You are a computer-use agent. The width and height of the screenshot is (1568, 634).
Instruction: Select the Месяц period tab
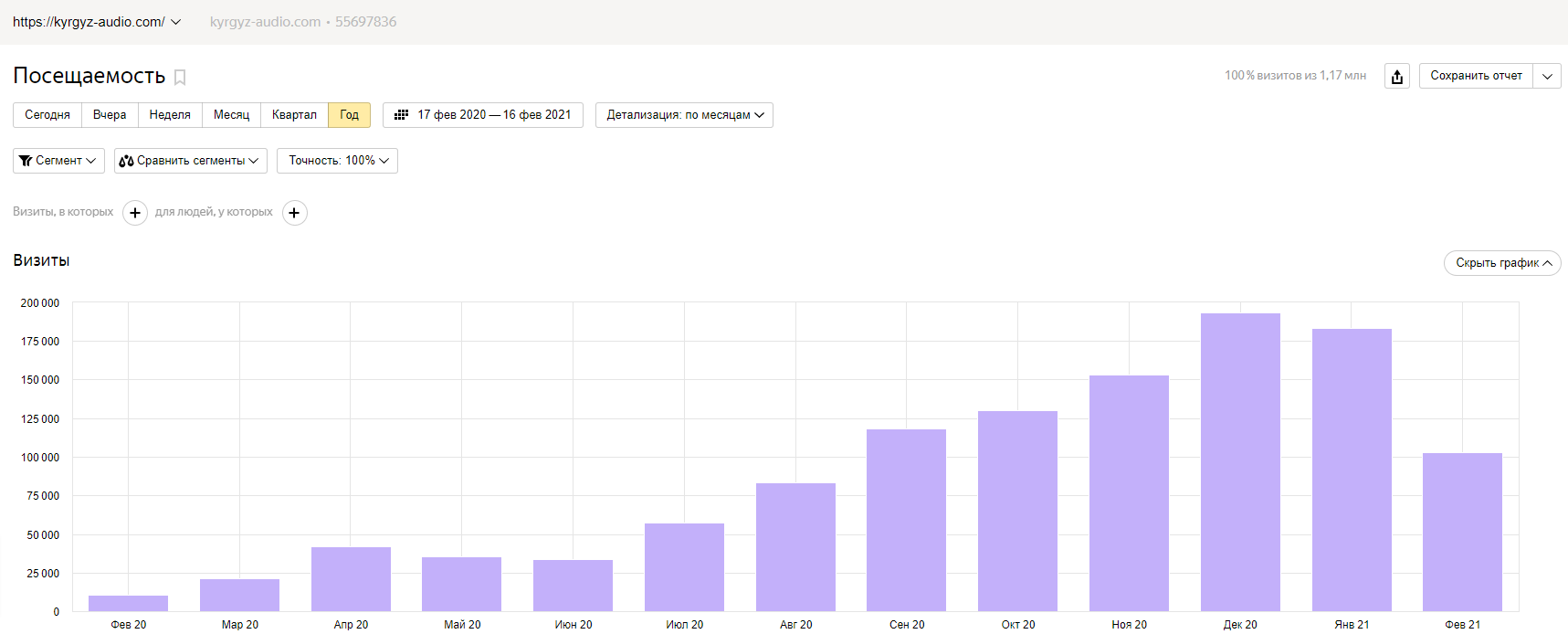(231, 115)
